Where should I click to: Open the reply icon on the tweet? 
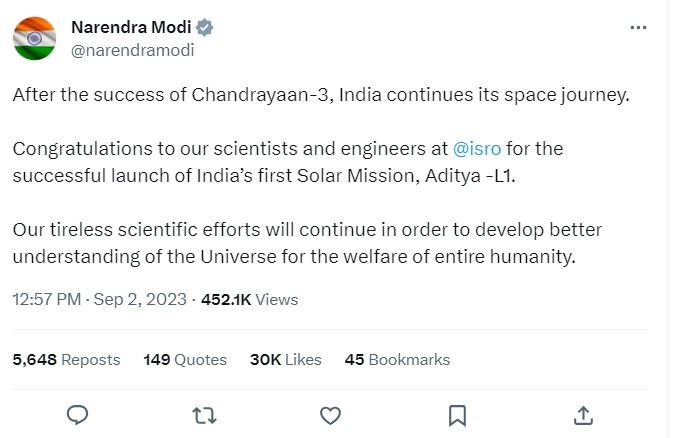pos(78,413)
